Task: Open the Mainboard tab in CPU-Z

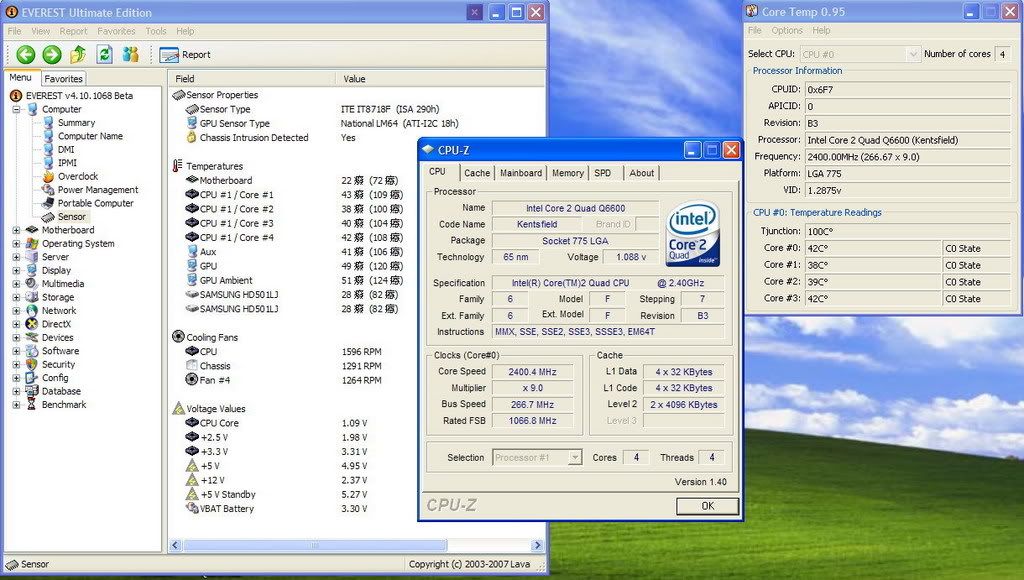Action: (520, 173)
